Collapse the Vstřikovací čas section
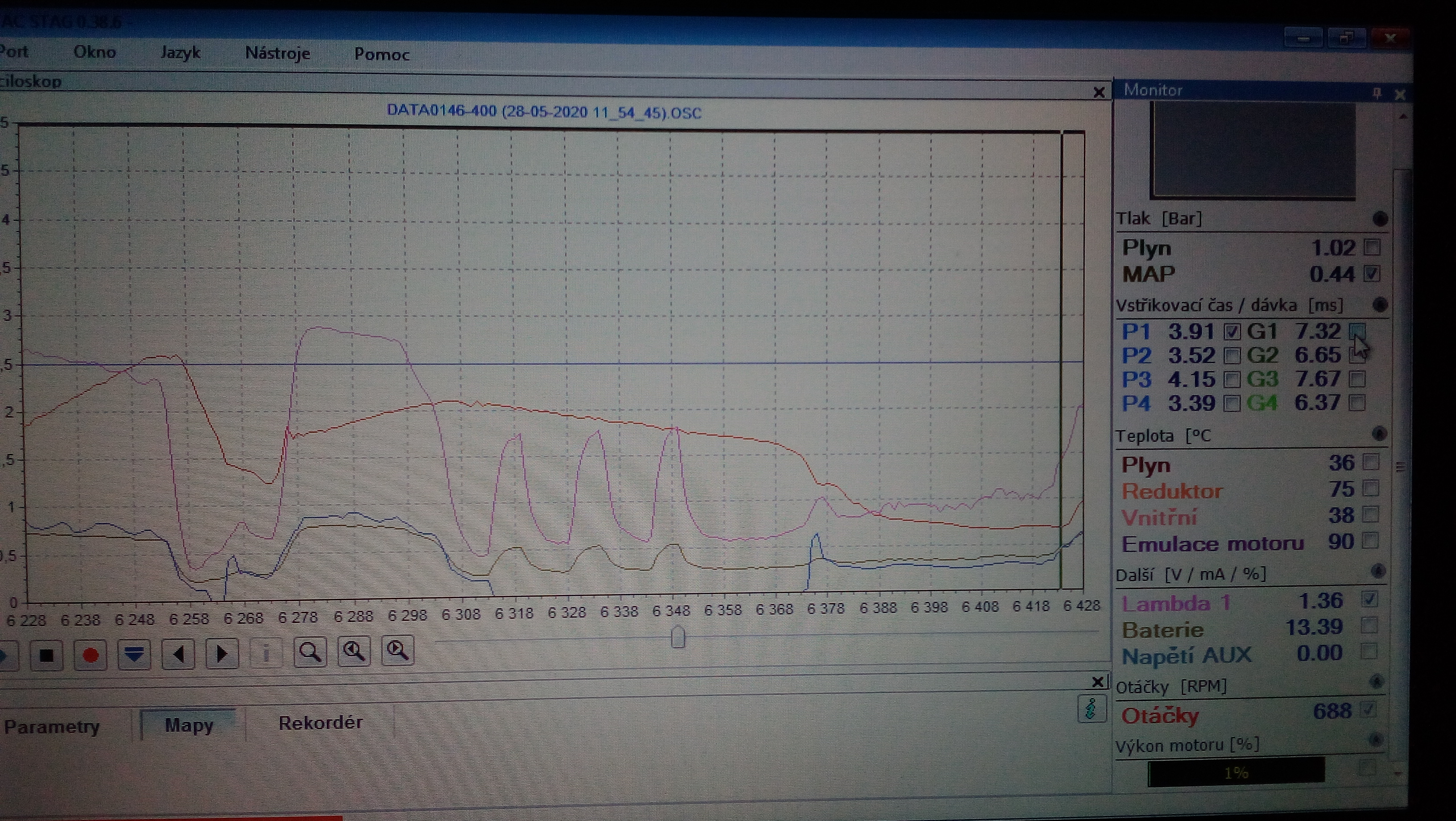 tap(1380, 305)
